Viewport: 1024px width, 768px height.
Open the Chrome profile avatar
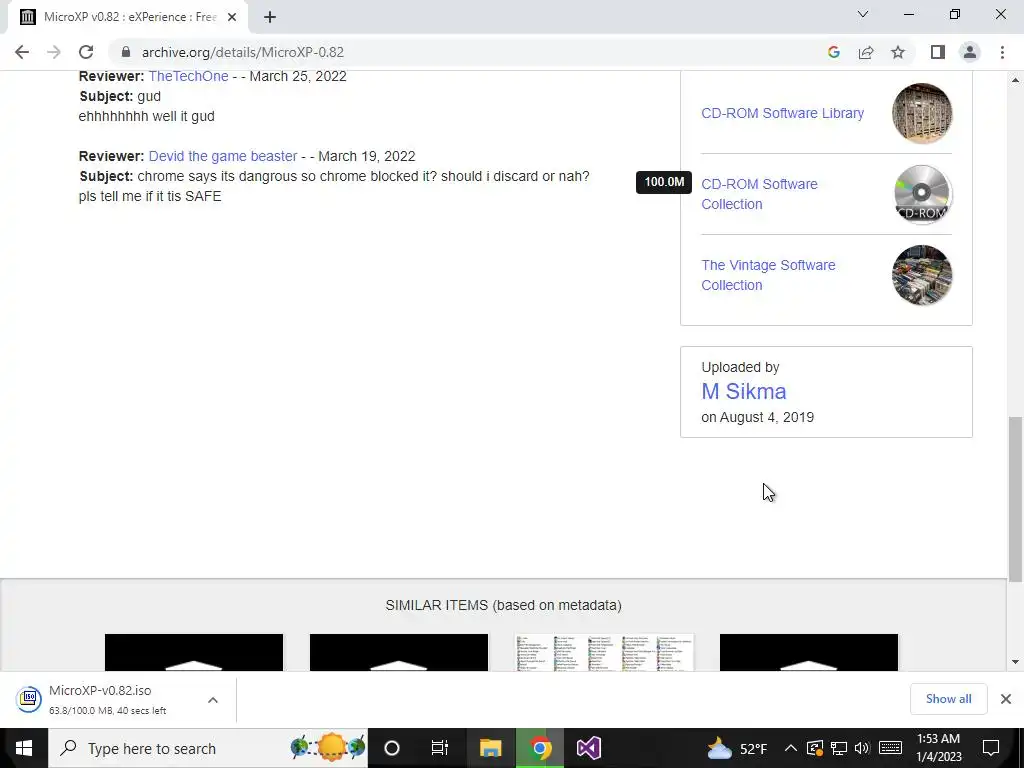coord(970,52)
